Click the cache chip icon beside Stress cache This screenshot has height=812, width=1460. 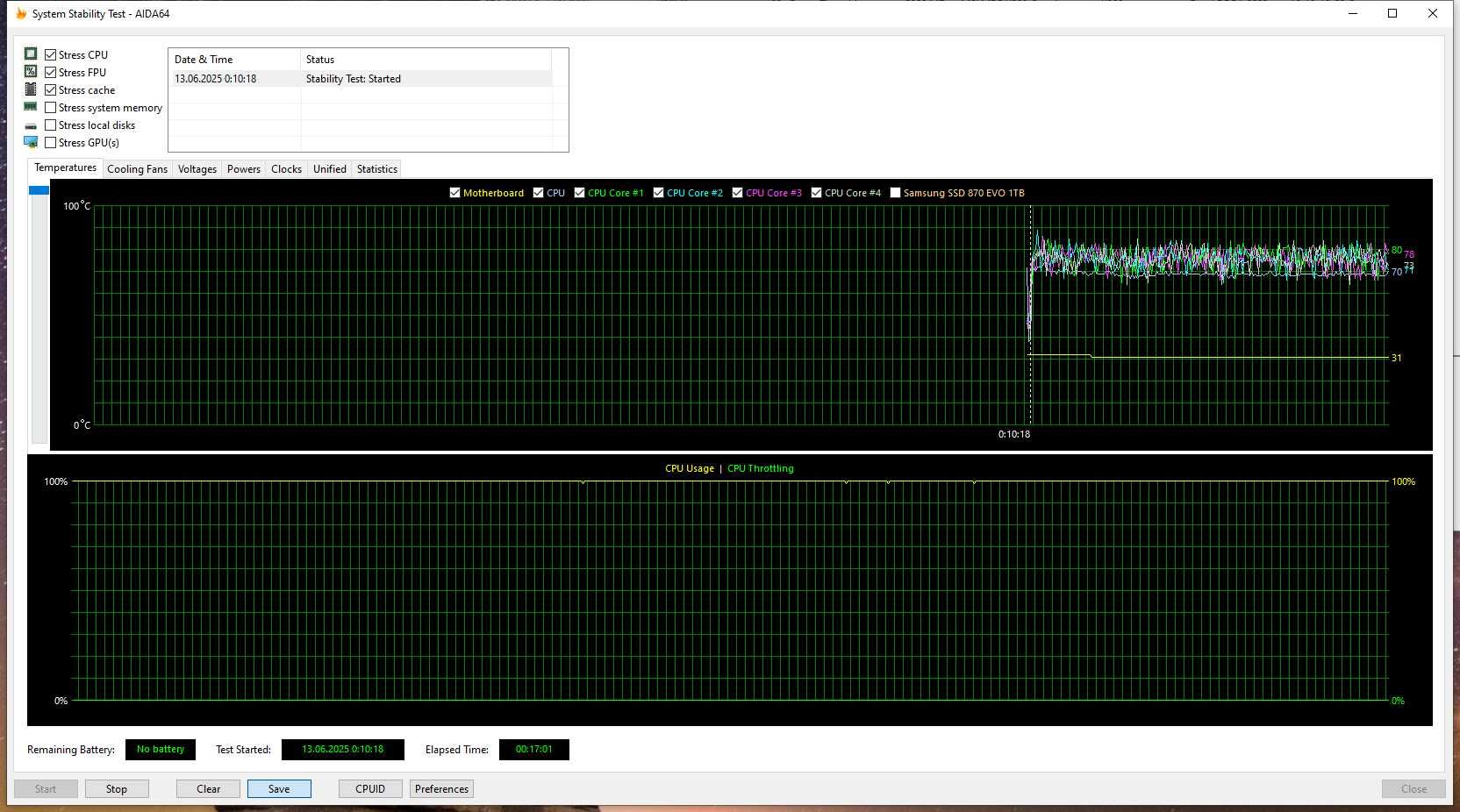click(31, 89)
